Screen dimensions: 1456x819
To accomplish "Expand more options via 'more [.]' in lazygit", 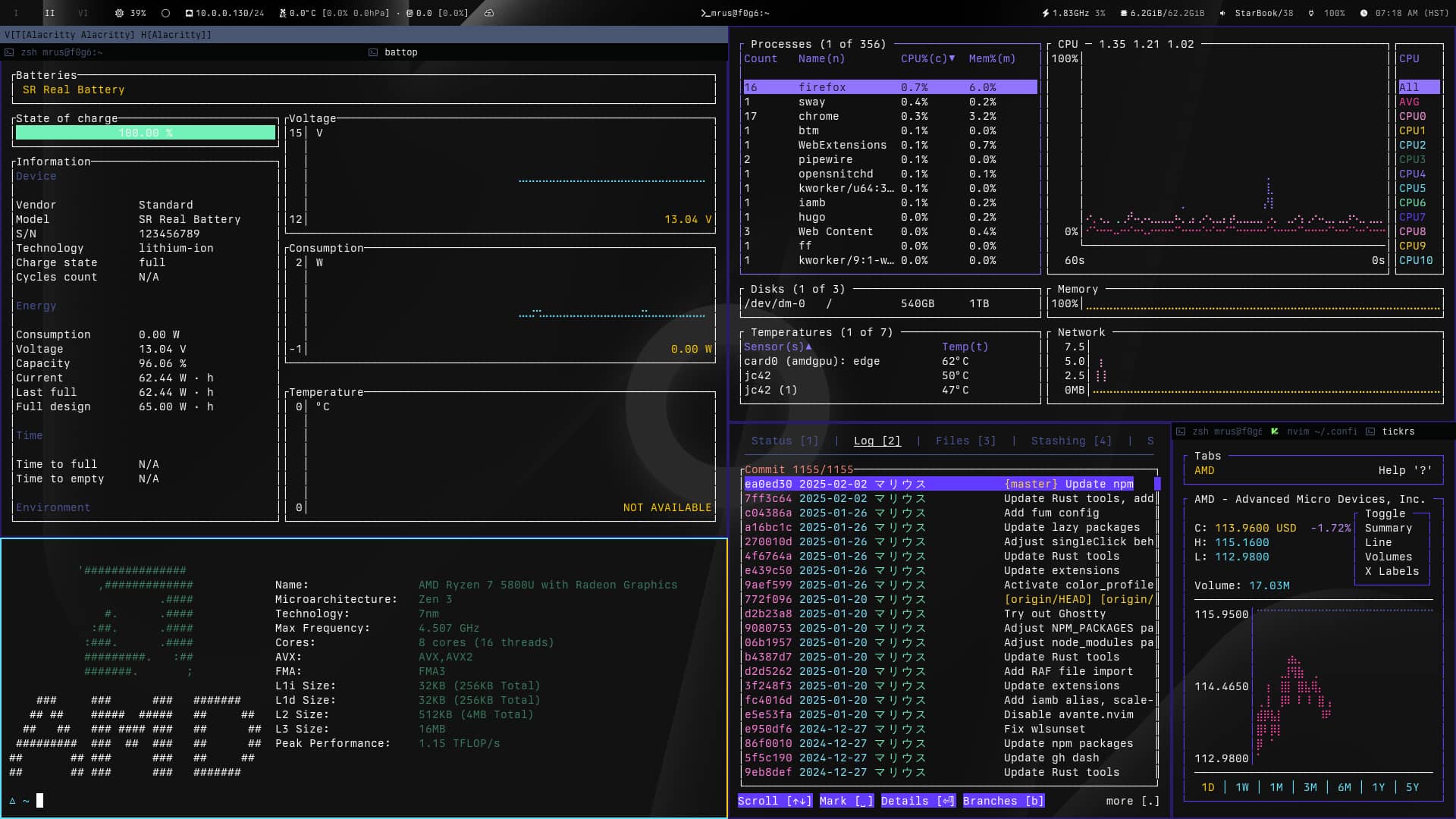I will (x=1132, y=800).
